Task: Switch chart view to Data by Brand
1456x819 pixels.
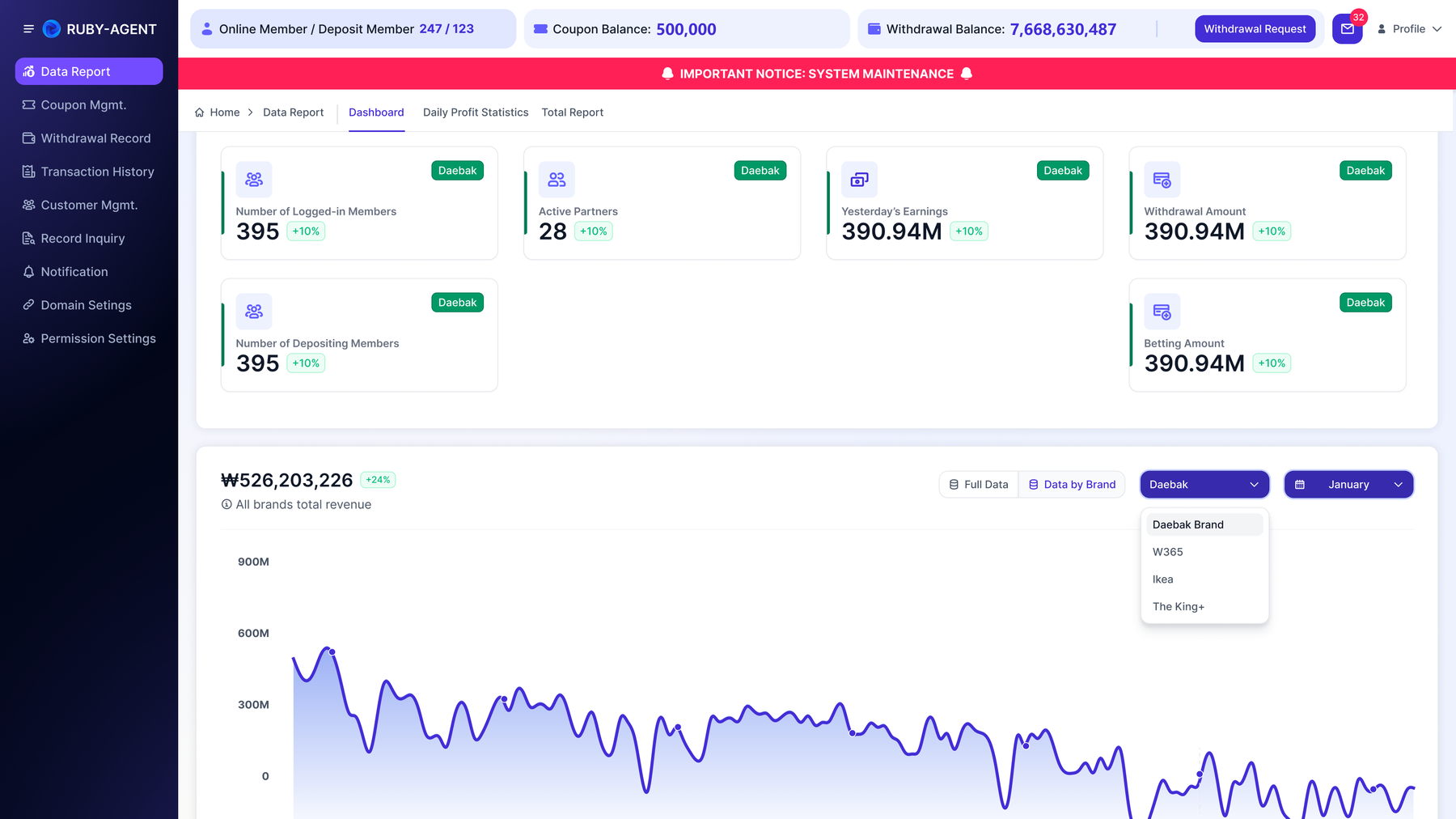Action: click(x=1072, y=485)
